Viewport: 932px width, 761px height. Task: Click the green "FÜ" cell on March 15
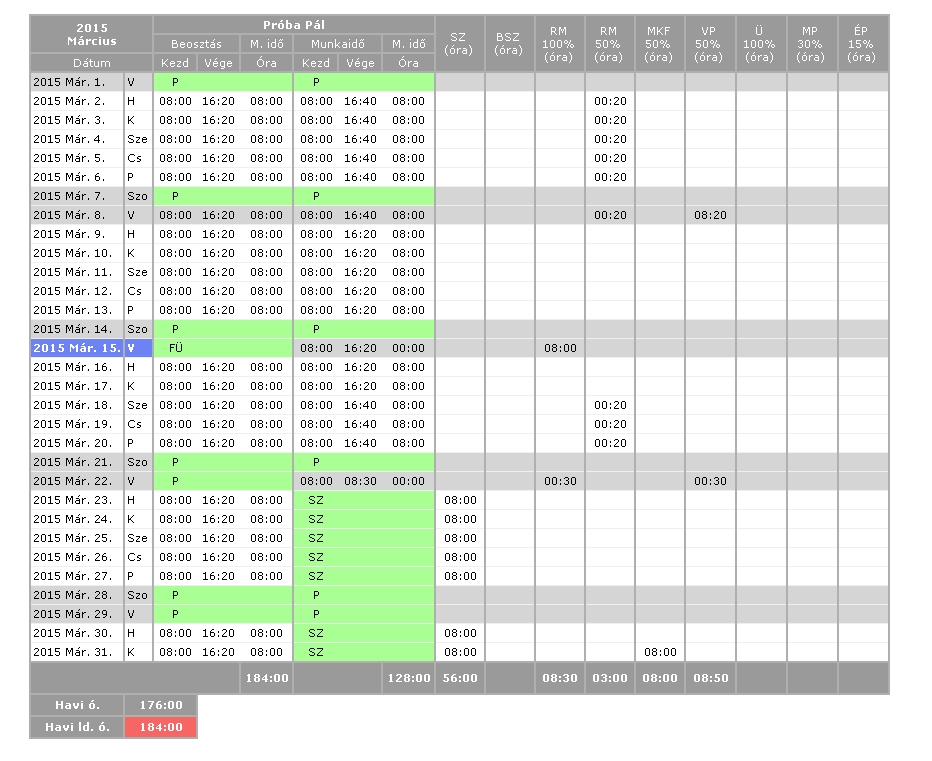point(223,348)
